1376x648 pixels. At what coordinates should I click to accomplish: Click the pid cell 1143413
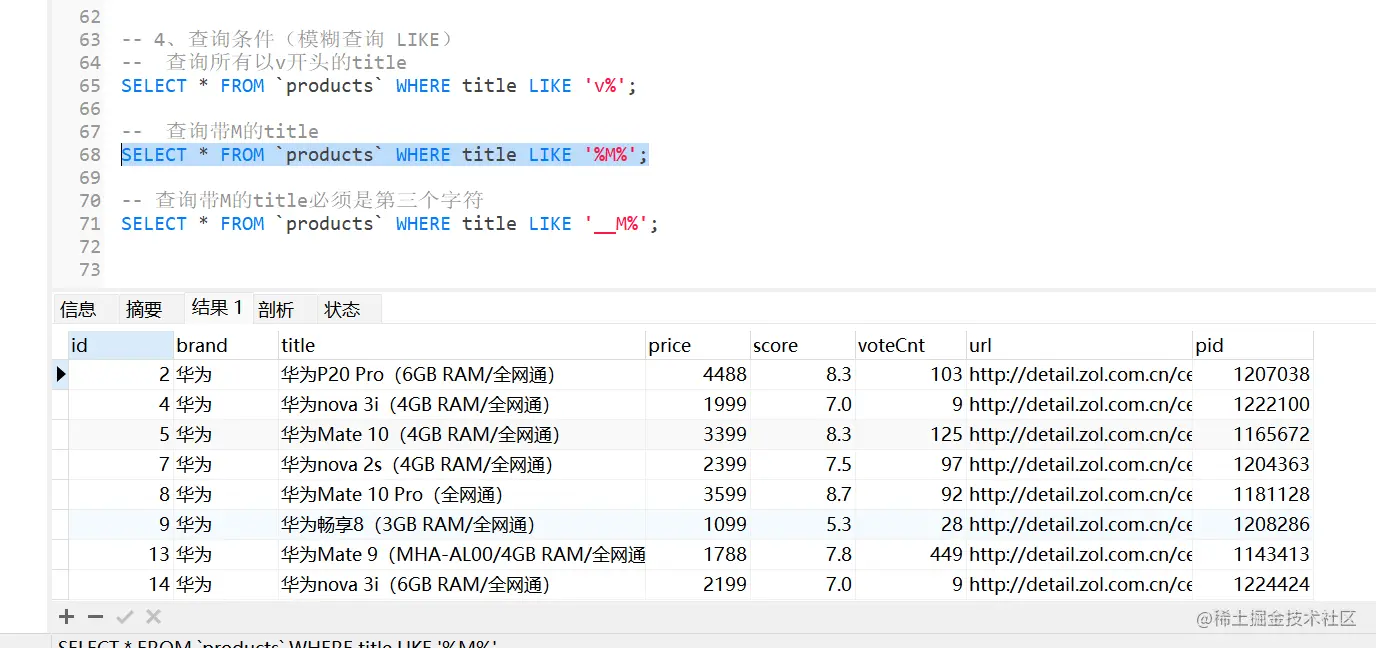(x=1253, y=555)
